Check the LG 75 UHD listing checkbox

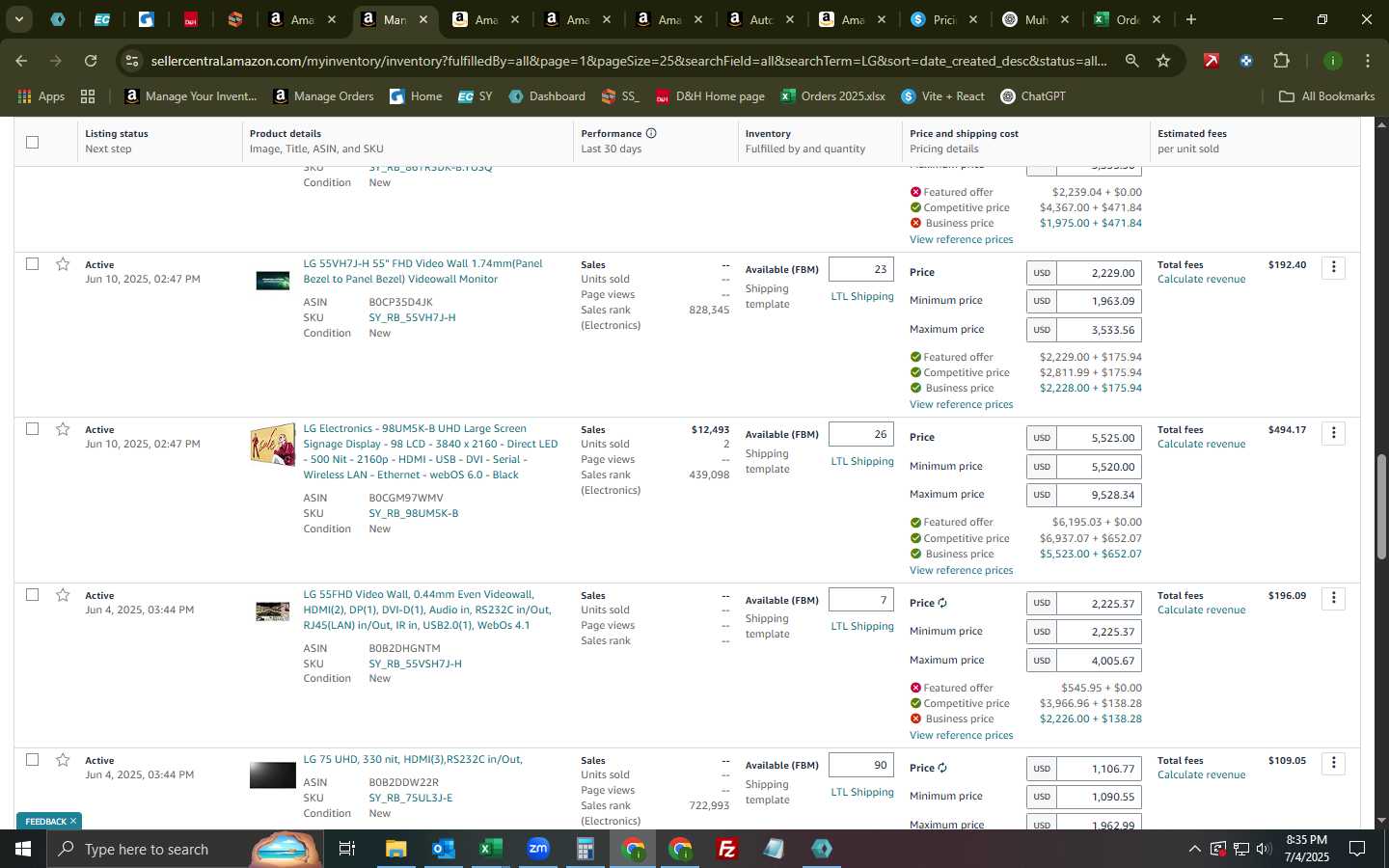(x=32, y=759)
